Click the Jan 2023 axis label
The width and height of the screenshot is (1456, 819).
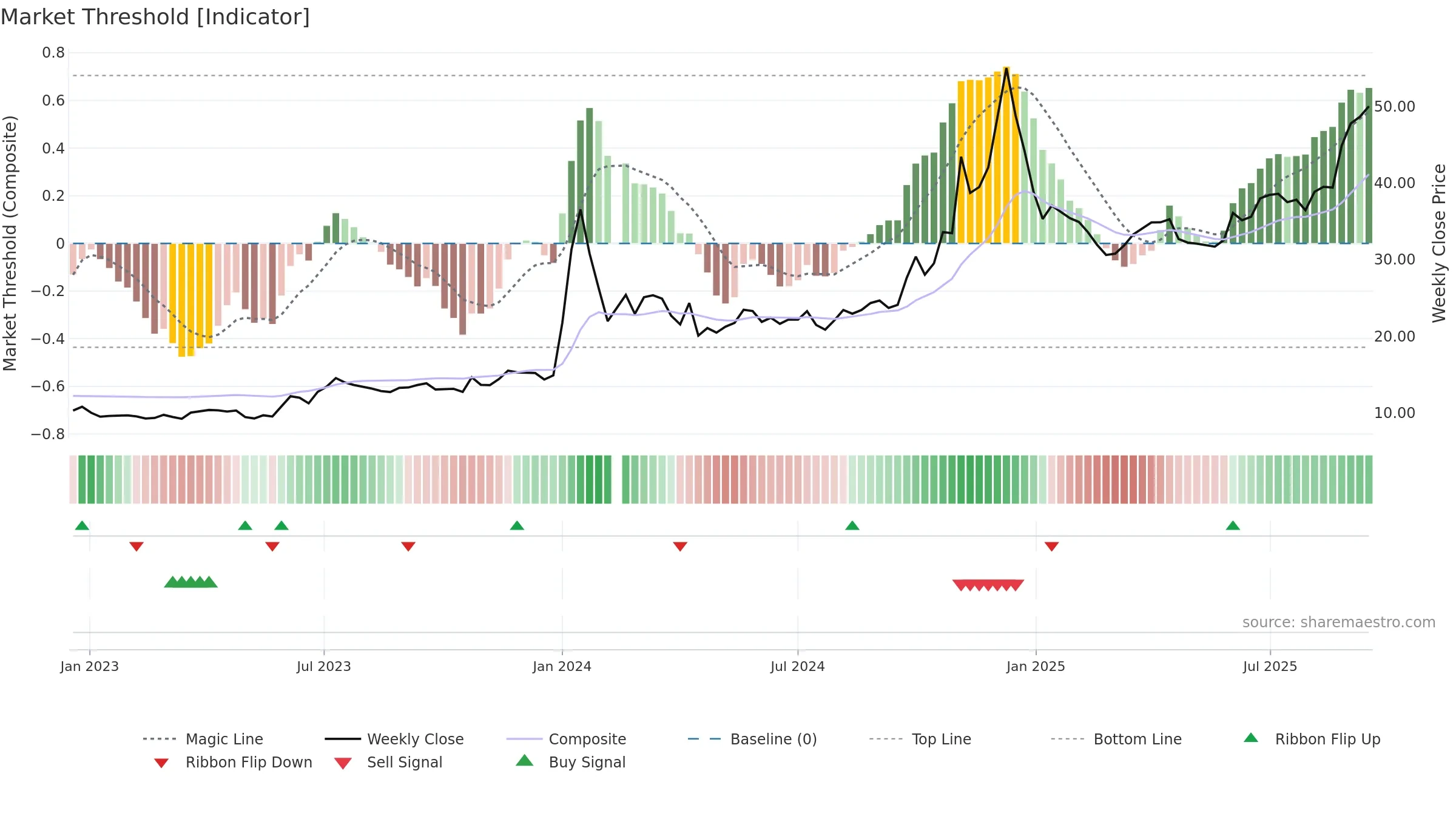90,666
